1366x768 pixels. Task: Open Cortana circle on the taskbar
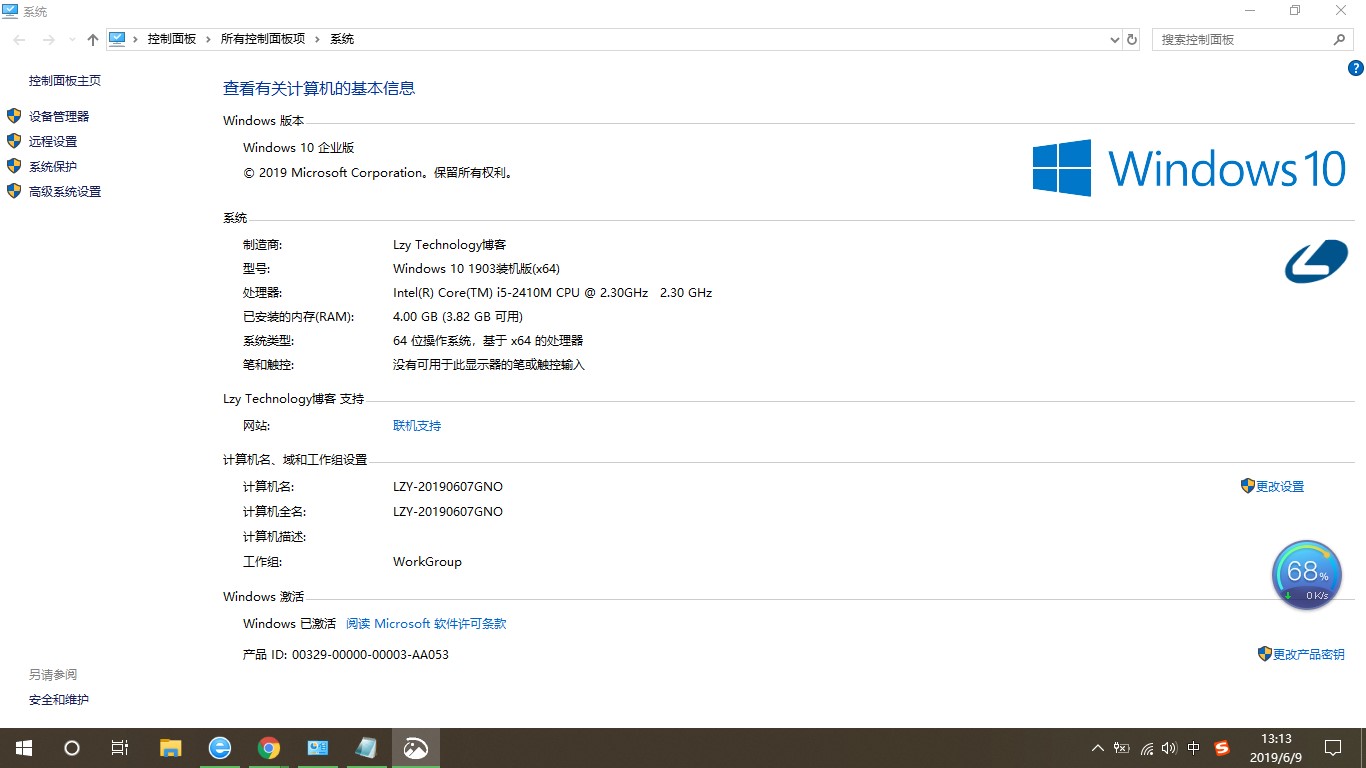[x=72, y=748]
